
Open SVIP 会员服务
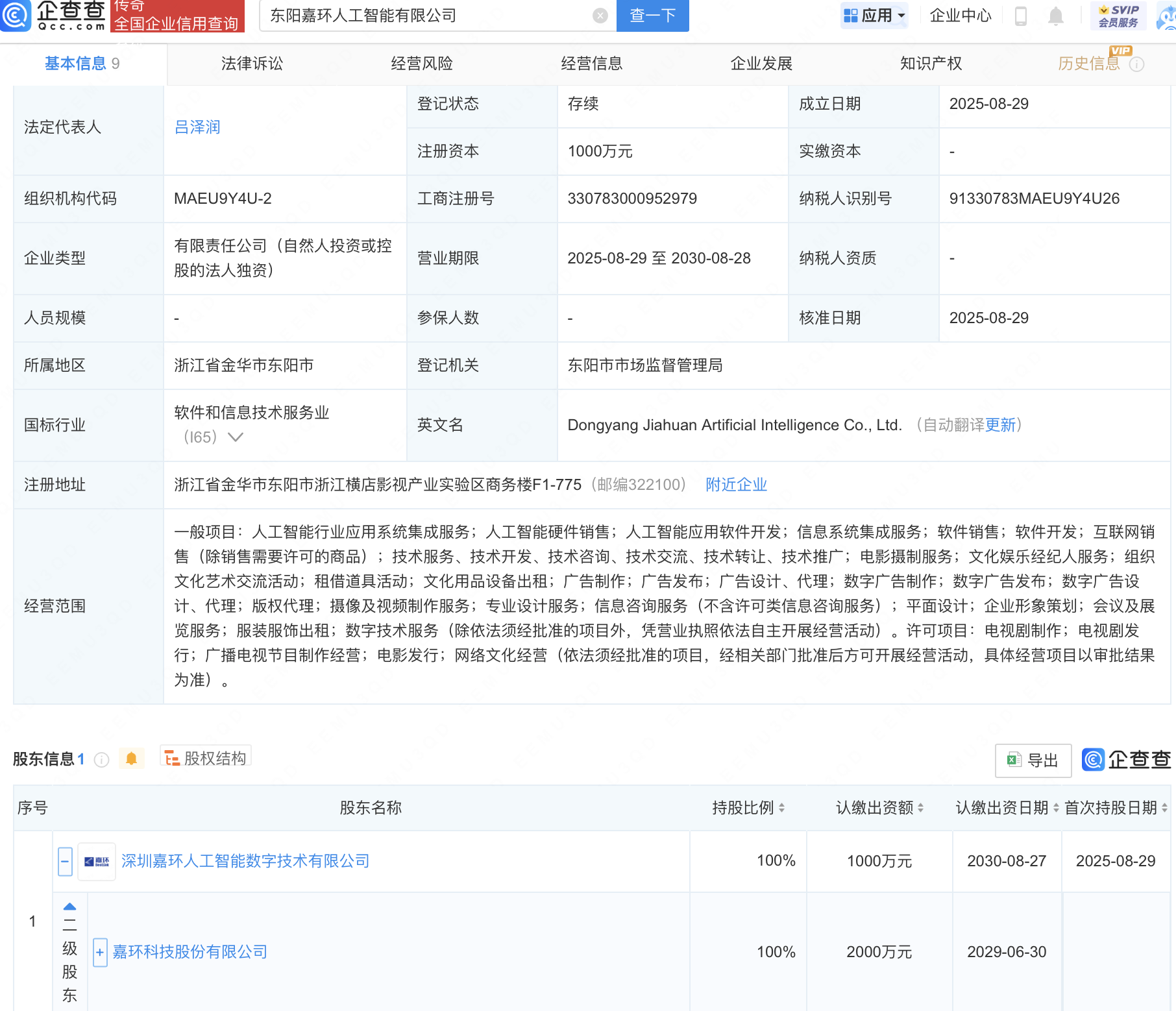pos(1118,16)
